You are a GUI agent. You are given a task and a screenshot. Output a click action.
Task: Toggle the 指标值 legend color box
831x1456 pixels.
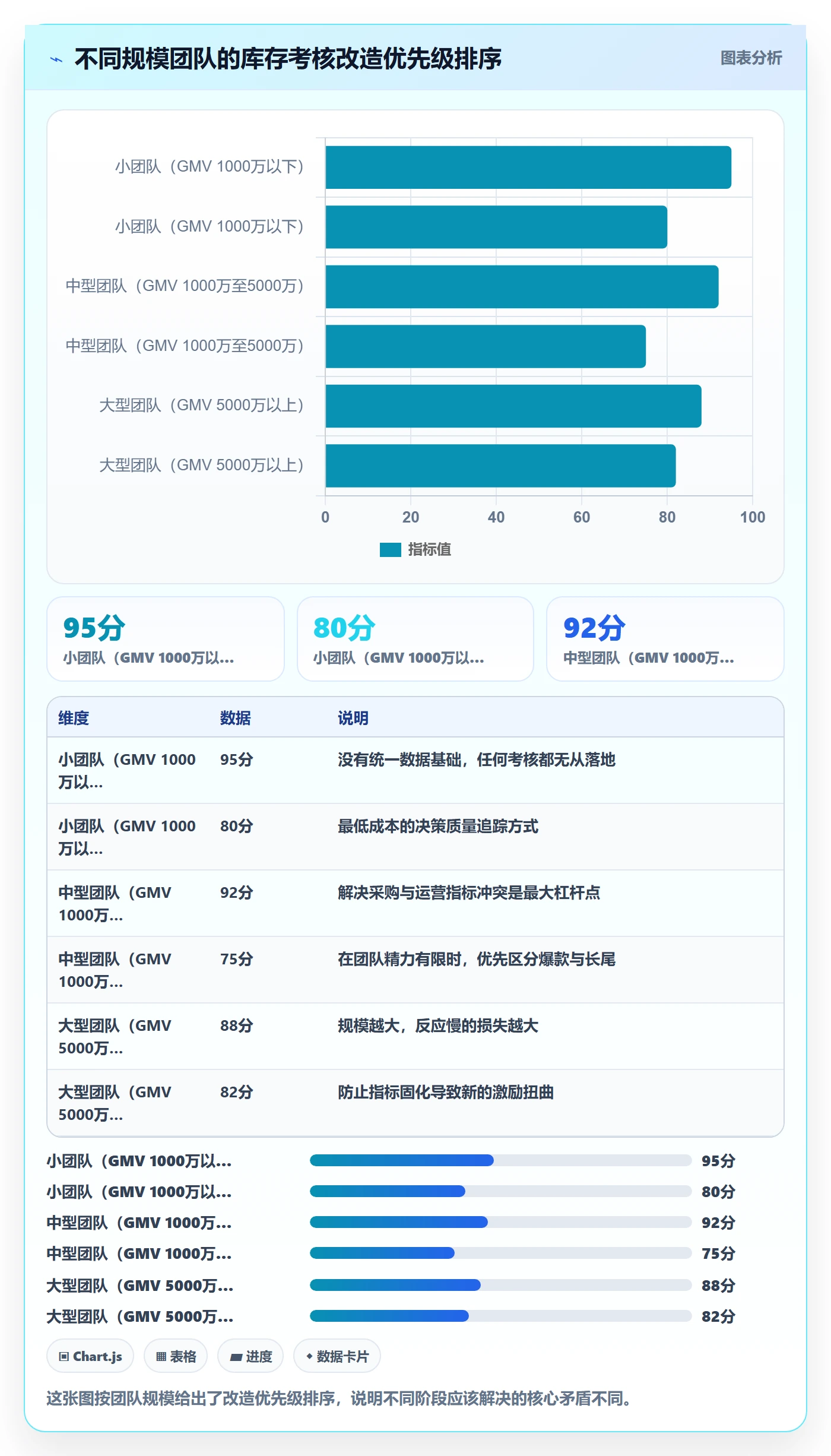(x=391, y=550)
